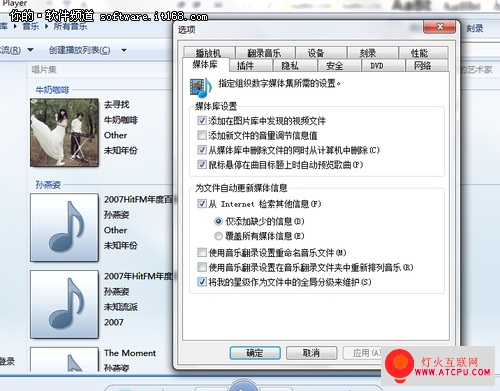Close the 选项 dialog with X

click(x=439, y=27)
